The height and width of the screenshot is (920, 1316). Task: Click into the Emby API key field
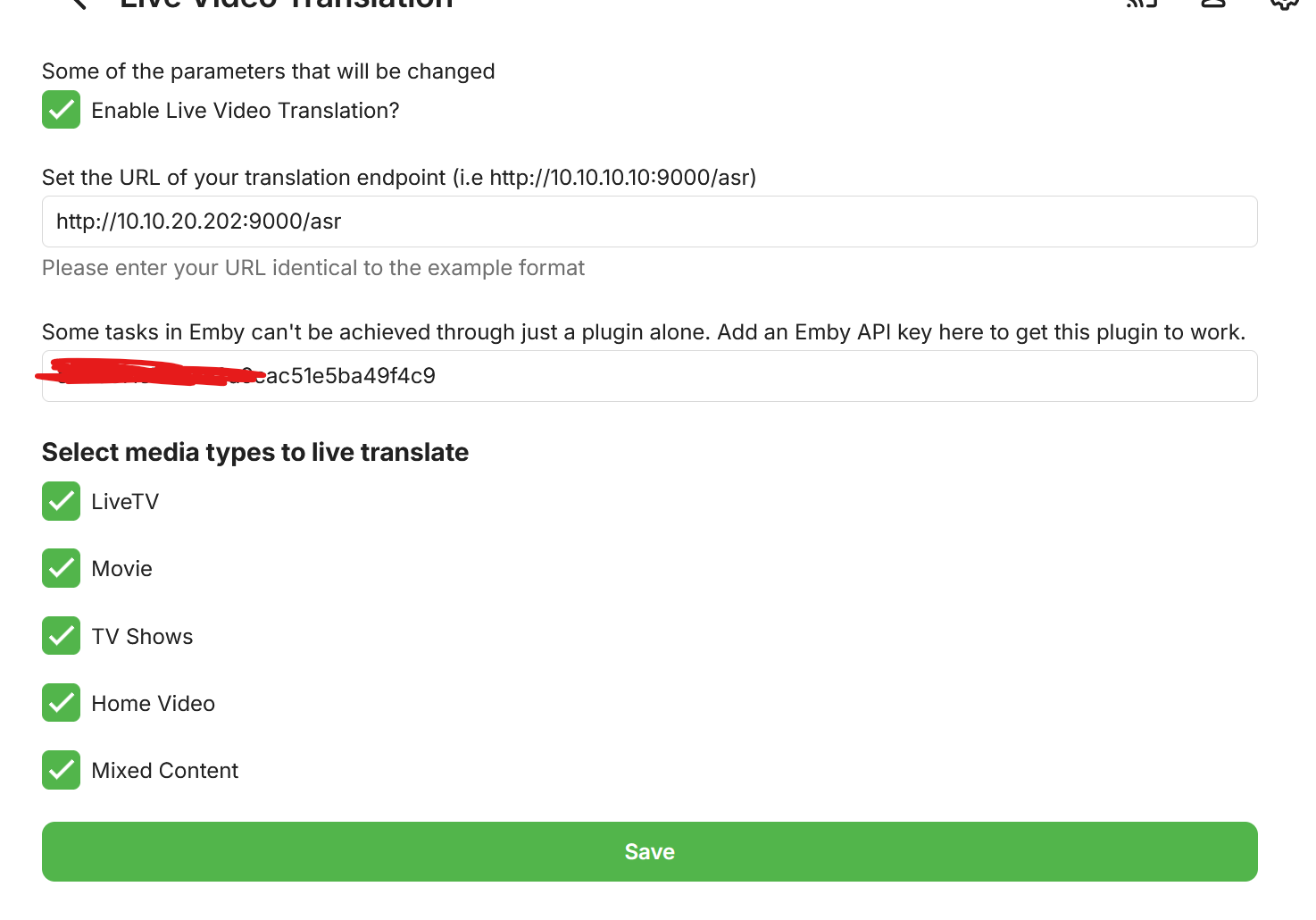click(650, 376)
